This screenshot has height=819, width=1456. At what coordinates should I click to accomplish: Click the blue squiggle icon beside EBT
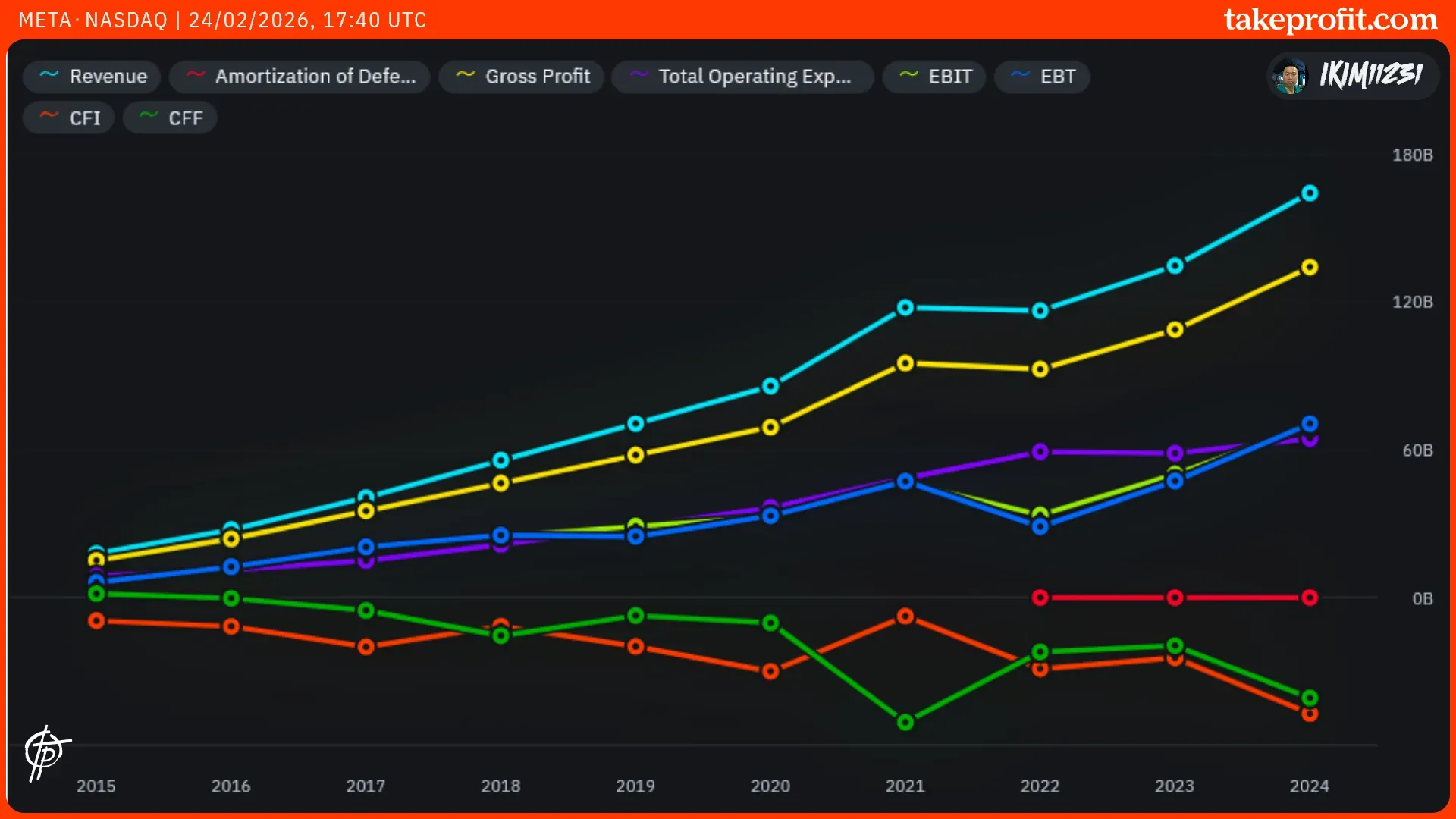click(x=1020, y=75)
